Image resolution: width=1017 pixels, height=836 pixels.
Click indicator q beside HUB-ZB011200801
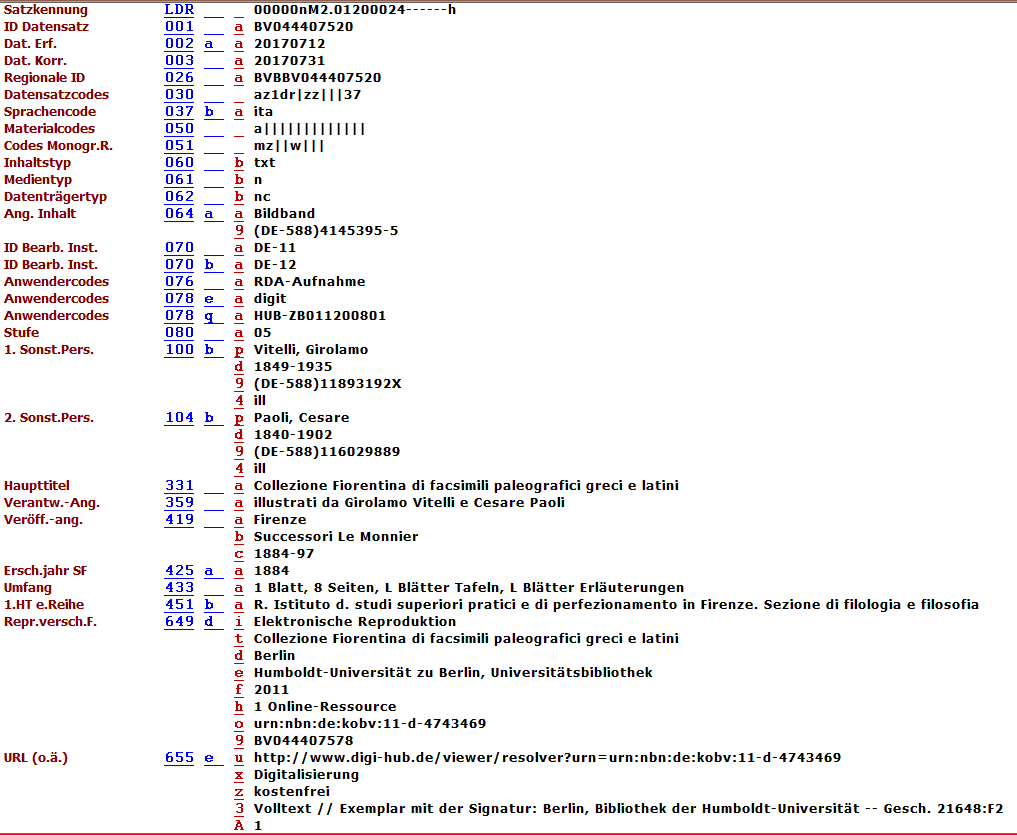(210, 316)
